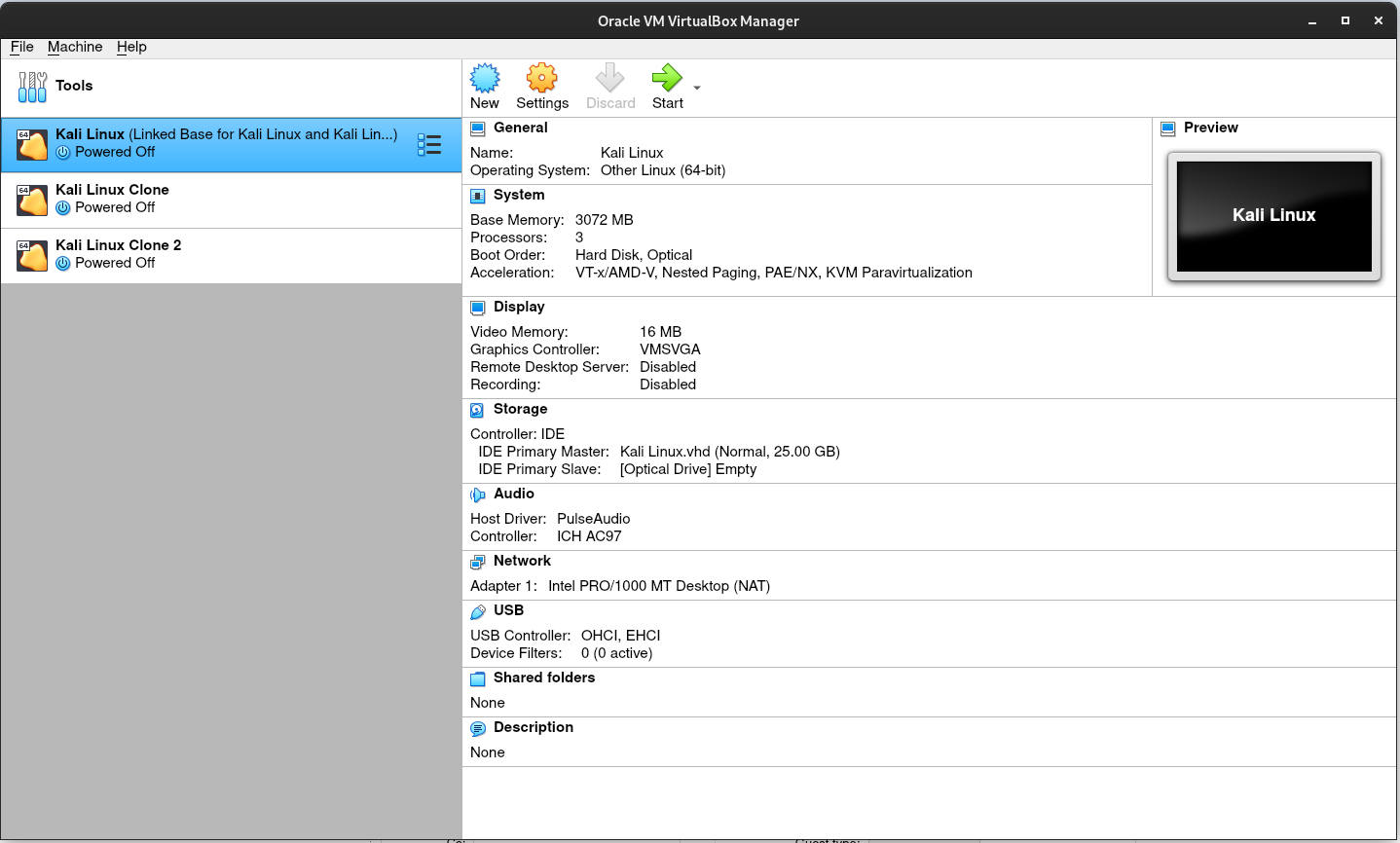Click the New machine toolbar icon
This screenshot has width=1400, height=843.
[485, 79]
